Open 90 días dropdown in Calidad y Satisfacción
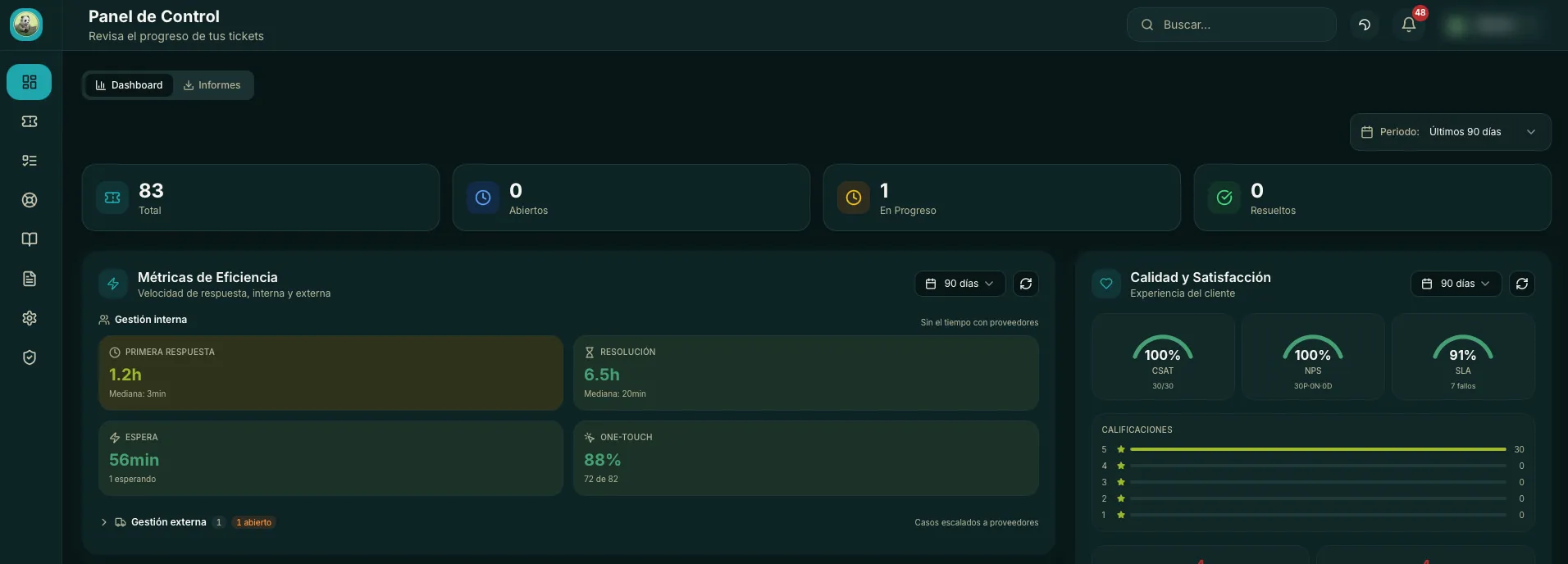The width and height of the screenshot is (1568, 564). 1456,284
